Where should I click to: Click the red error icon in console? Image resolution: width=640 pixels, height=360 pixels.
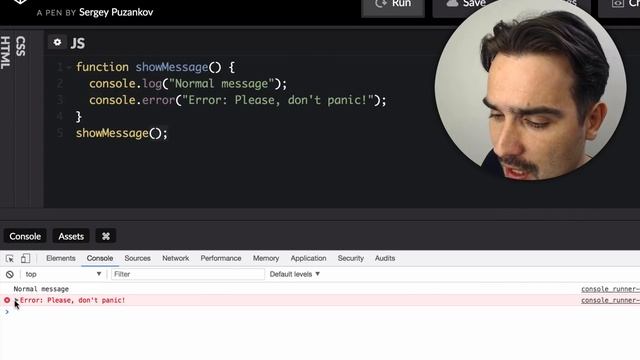[x=7, y=300]
